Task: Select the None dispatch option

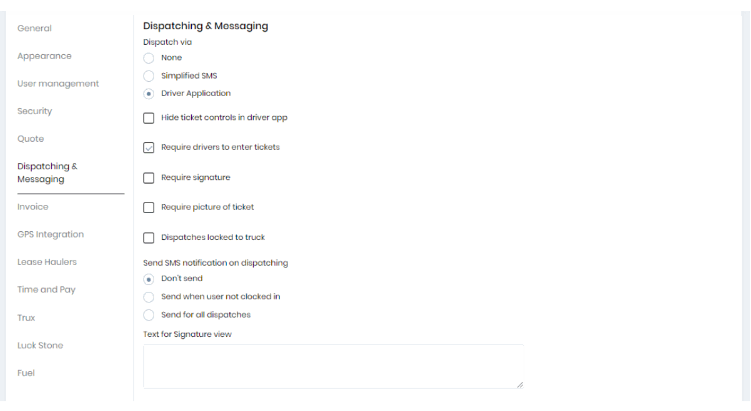Action: point(149,58)
